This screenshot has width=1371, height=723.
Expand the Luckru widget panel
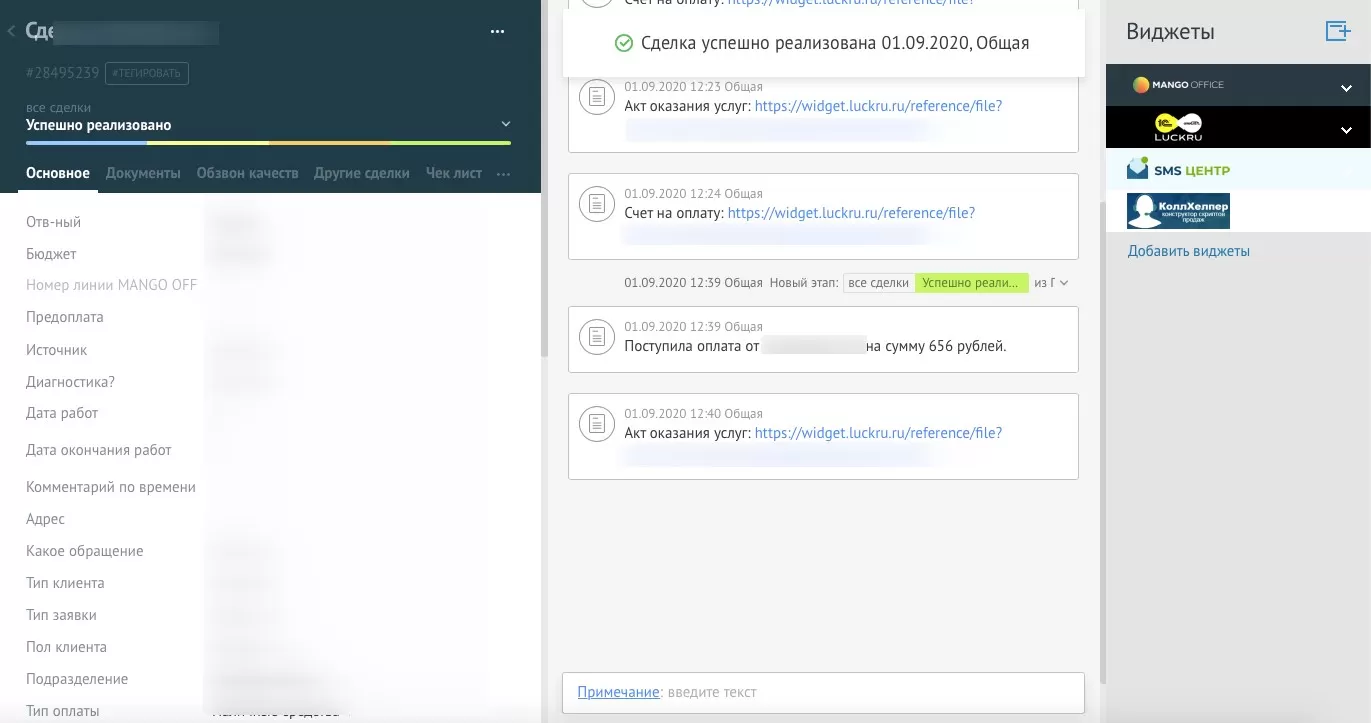[x=1346, y=129]
